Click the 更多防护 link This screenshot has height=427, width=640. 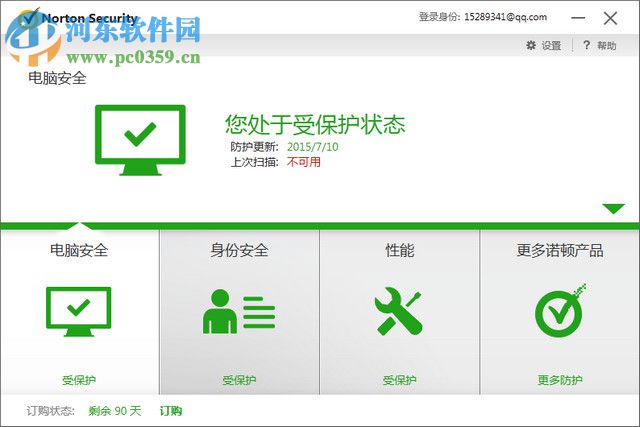point(560,380)
